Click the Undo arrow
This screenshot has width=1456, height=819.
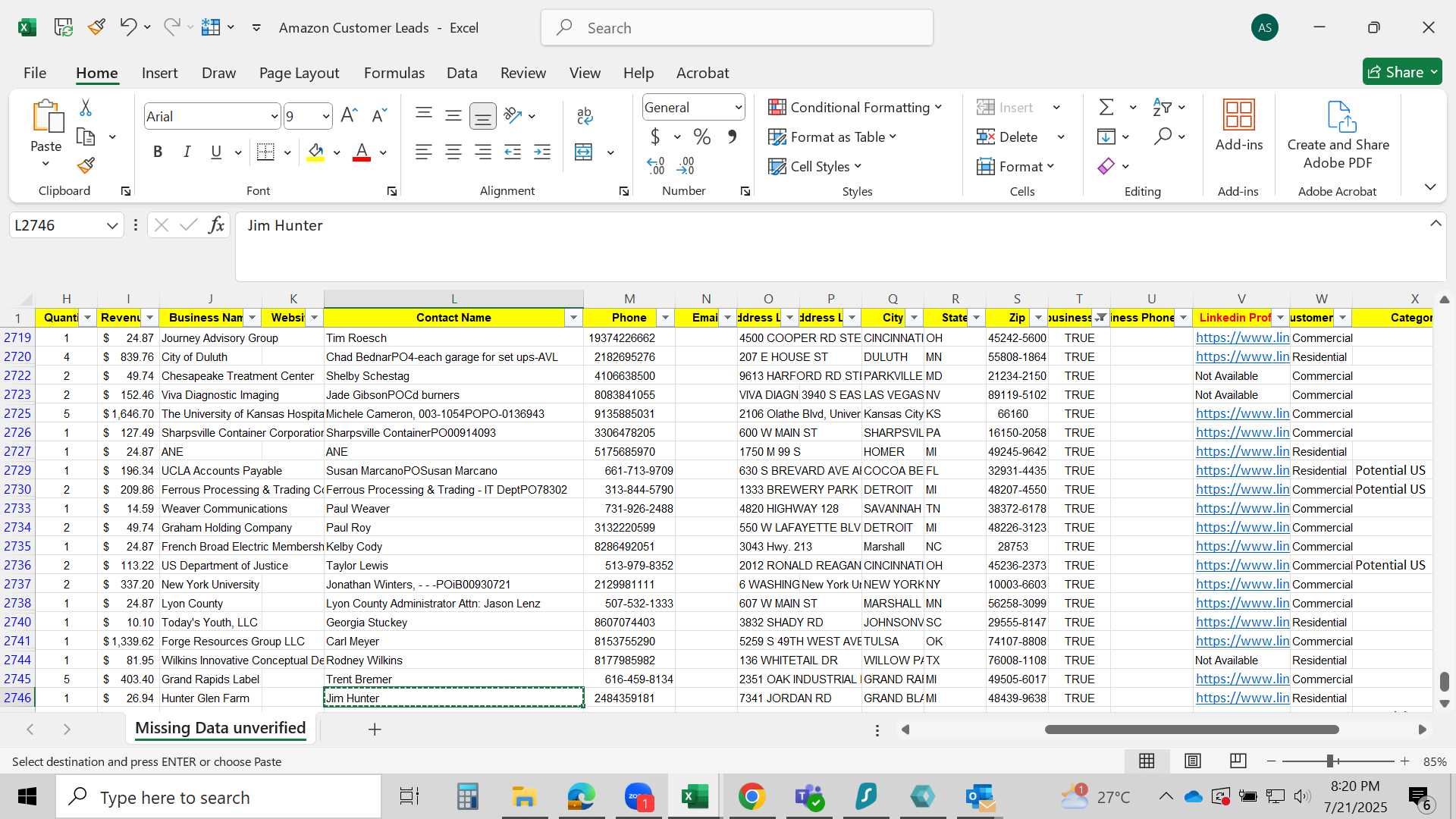[127, 27]
